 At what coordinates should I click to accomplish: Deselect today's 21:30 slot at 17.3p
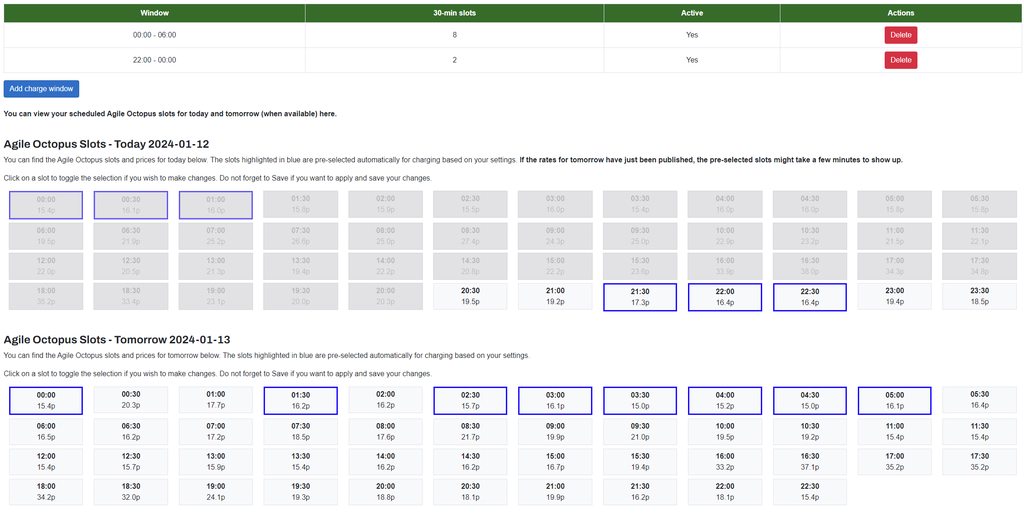640,297
